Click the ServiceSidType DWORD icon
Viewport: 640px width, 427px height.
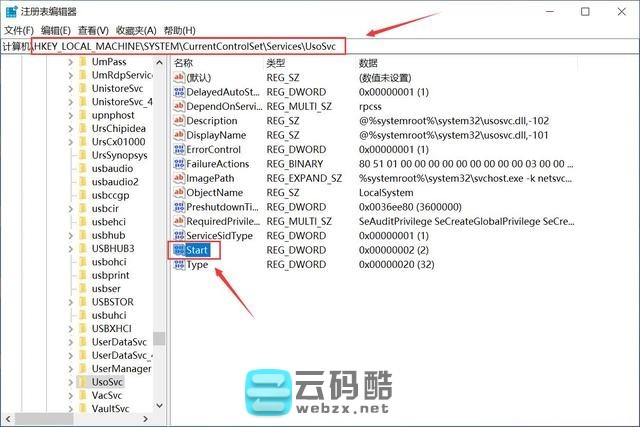click(179, 235)
